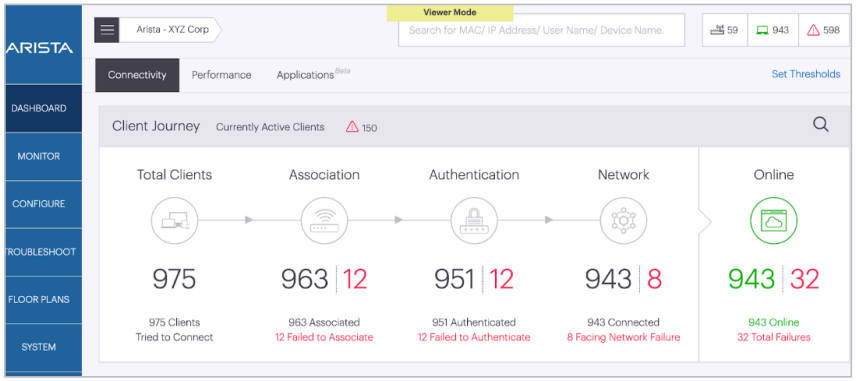Switch to the Performance tab
The width and height of the screenshot is (856, 381).
point(221,75)
